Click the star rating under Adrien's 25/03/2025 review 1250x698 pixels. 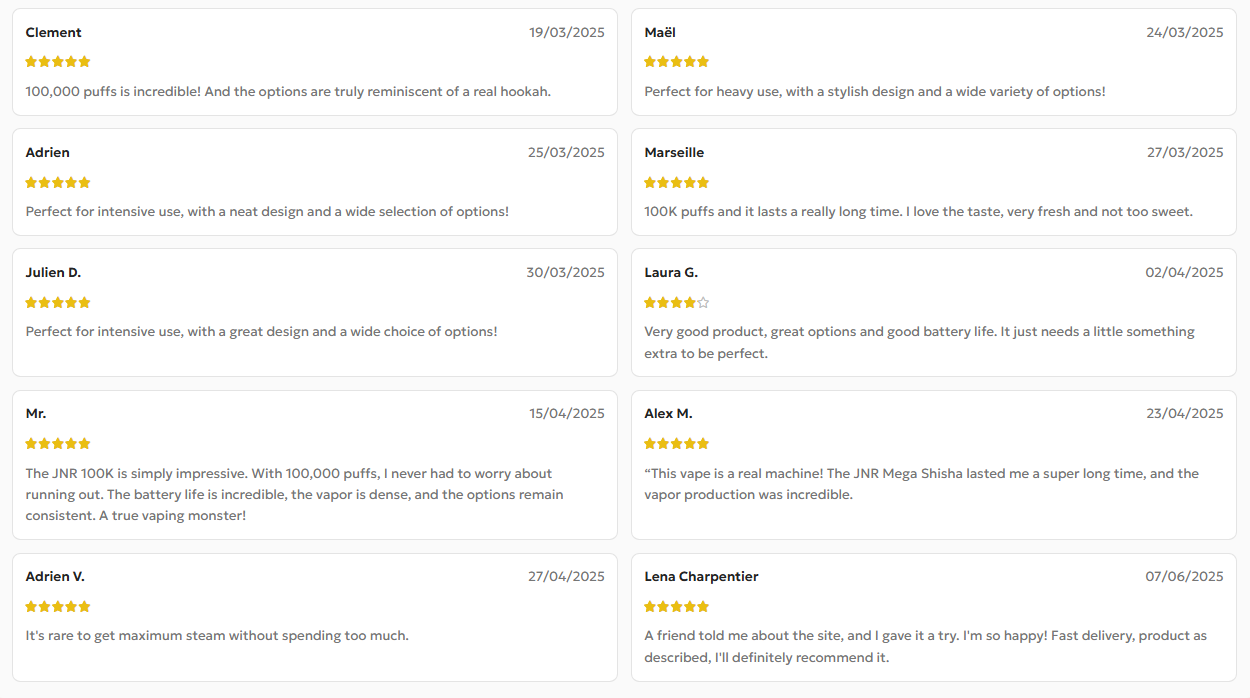58,183
